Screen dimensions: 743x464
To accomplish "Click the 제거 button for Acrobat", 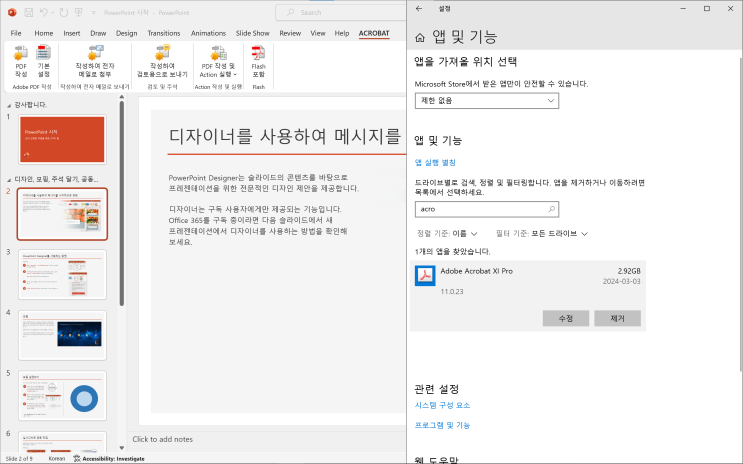I will (617, 318).
